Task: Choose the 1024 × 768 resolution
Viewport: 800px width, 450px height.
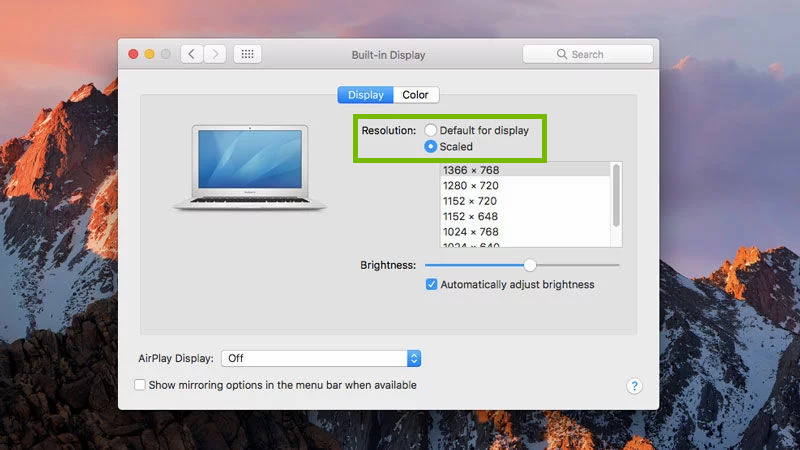Action: click(525, 232)
